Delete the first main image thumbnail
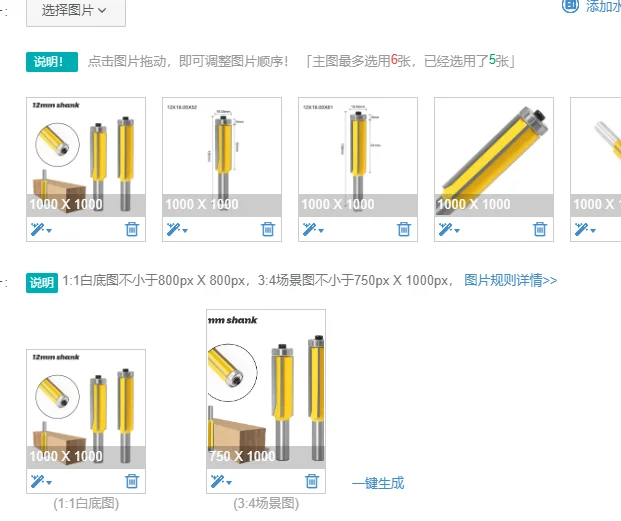621x521 pixels. point(132,229)
